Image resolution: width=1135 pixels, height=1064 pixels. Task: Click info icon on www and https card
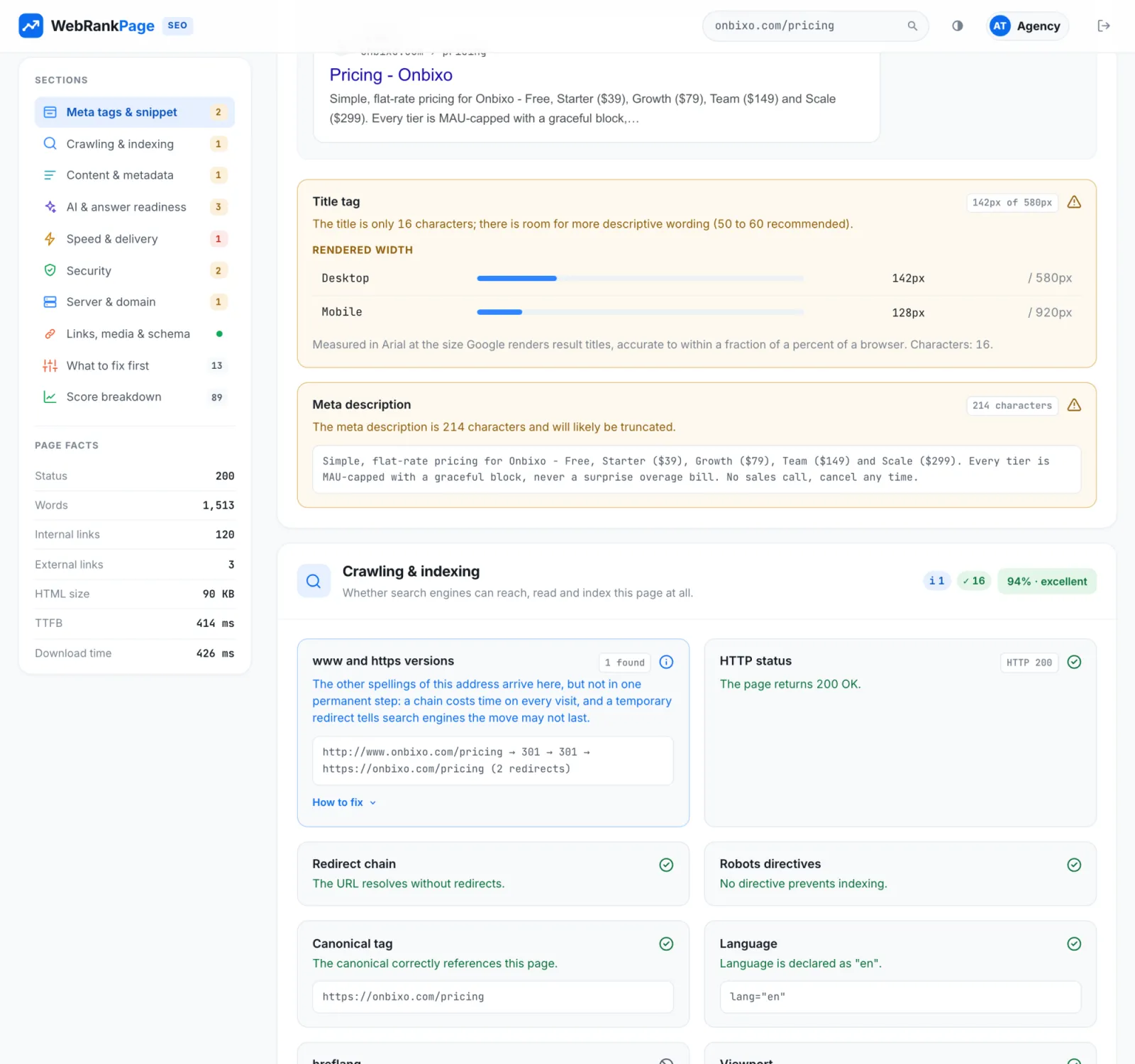666,662
